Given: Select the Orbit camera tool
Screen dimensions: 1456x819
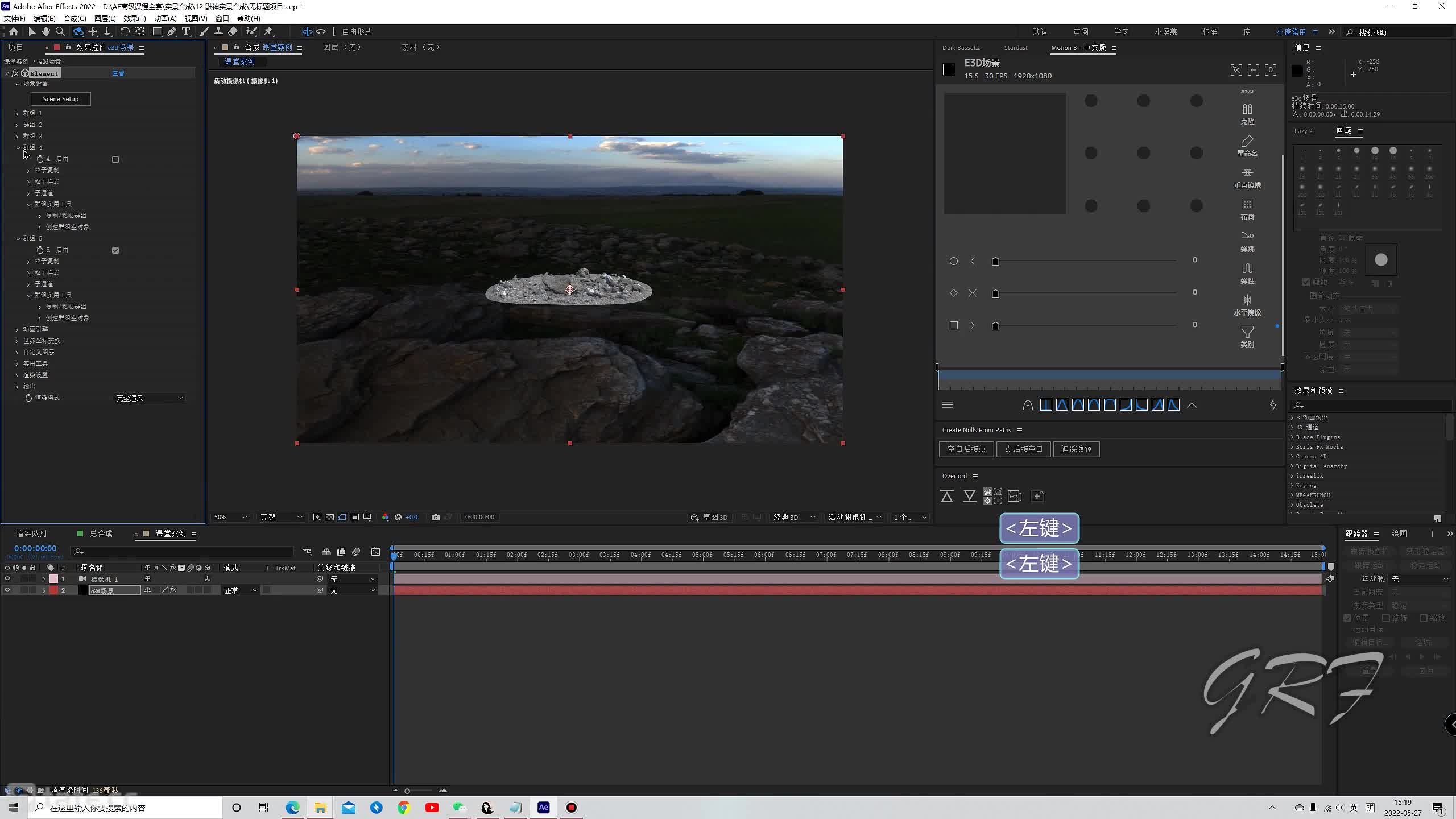Looking at the screenshot, I should coord(78,32).
